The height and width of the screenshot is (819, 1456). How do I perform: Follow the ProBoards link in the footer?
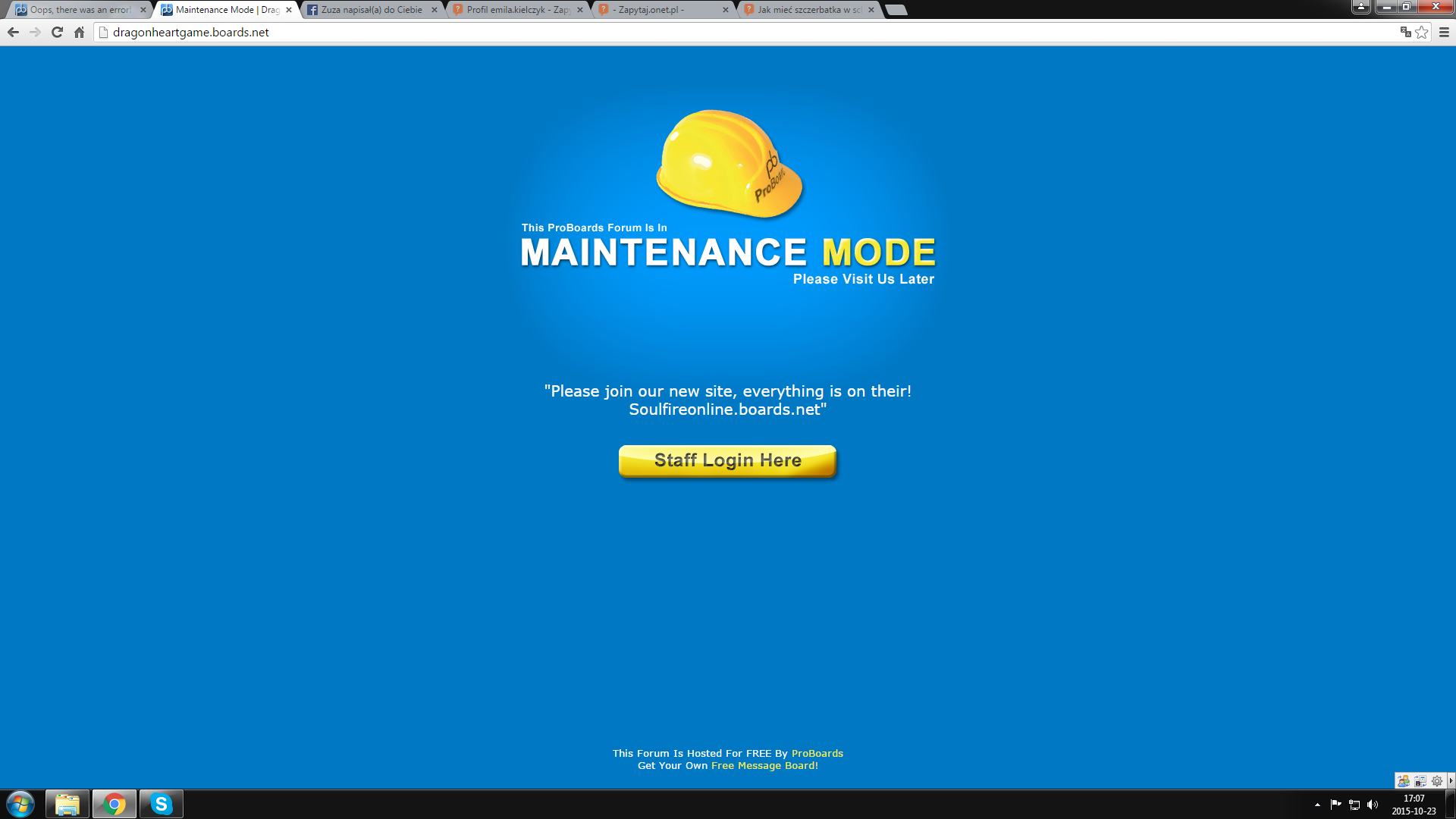tap(817, 753)
